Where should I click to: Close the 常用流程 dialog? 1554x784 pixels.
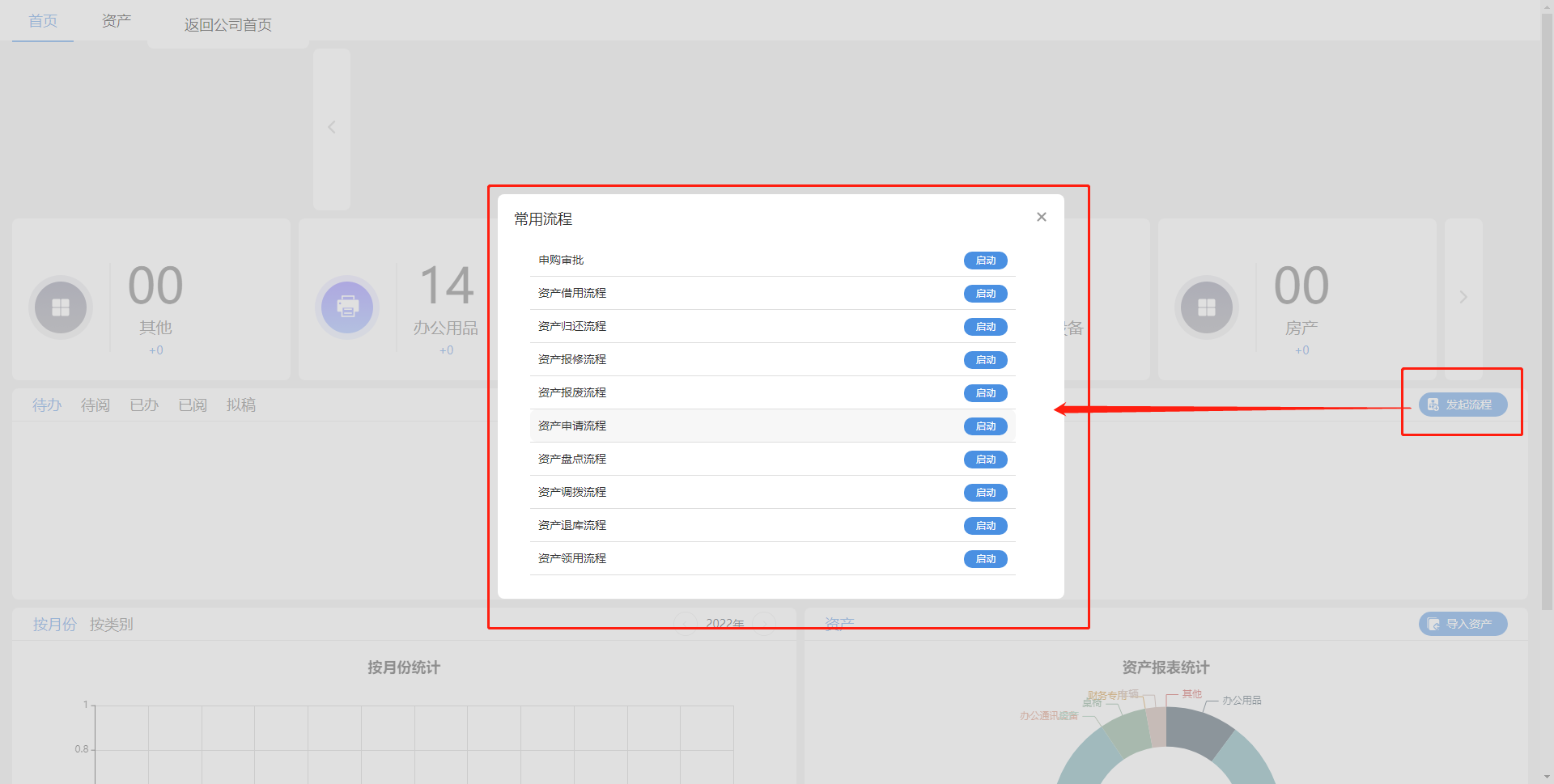[1042, 217]
